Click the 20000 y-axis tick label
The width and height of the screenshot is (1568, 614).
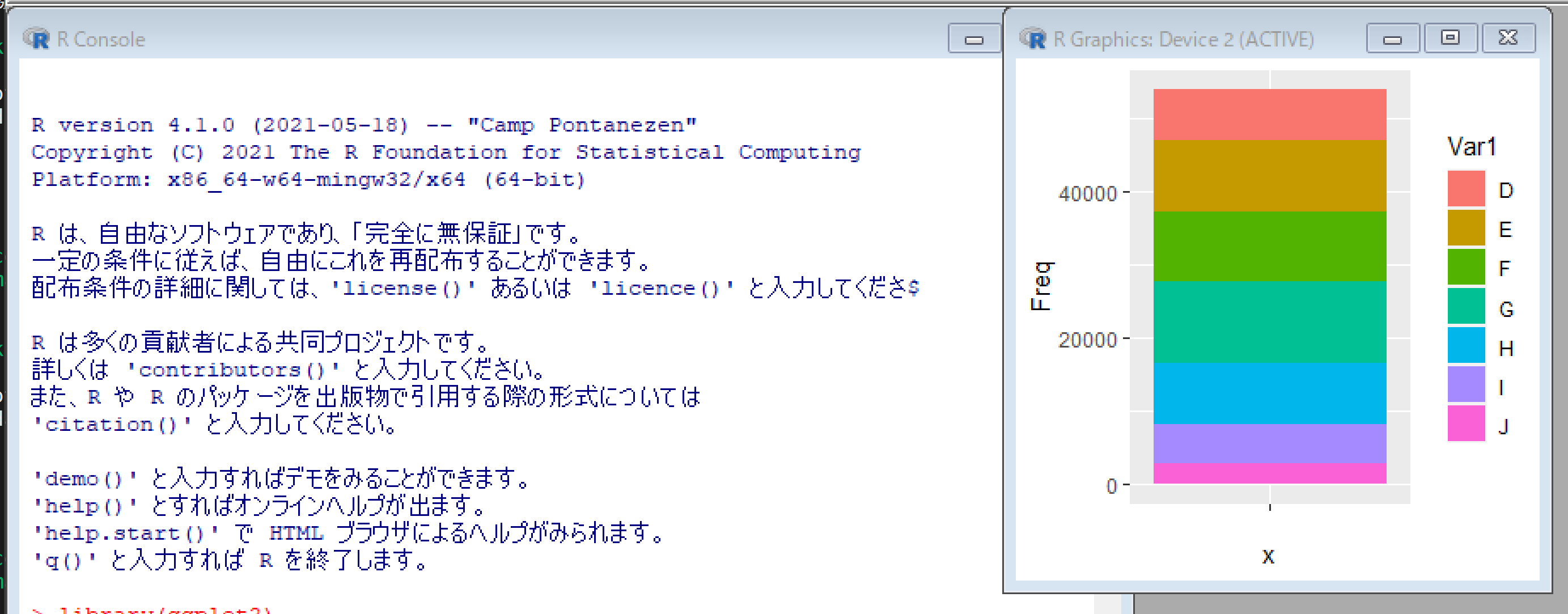(1087, 340)
